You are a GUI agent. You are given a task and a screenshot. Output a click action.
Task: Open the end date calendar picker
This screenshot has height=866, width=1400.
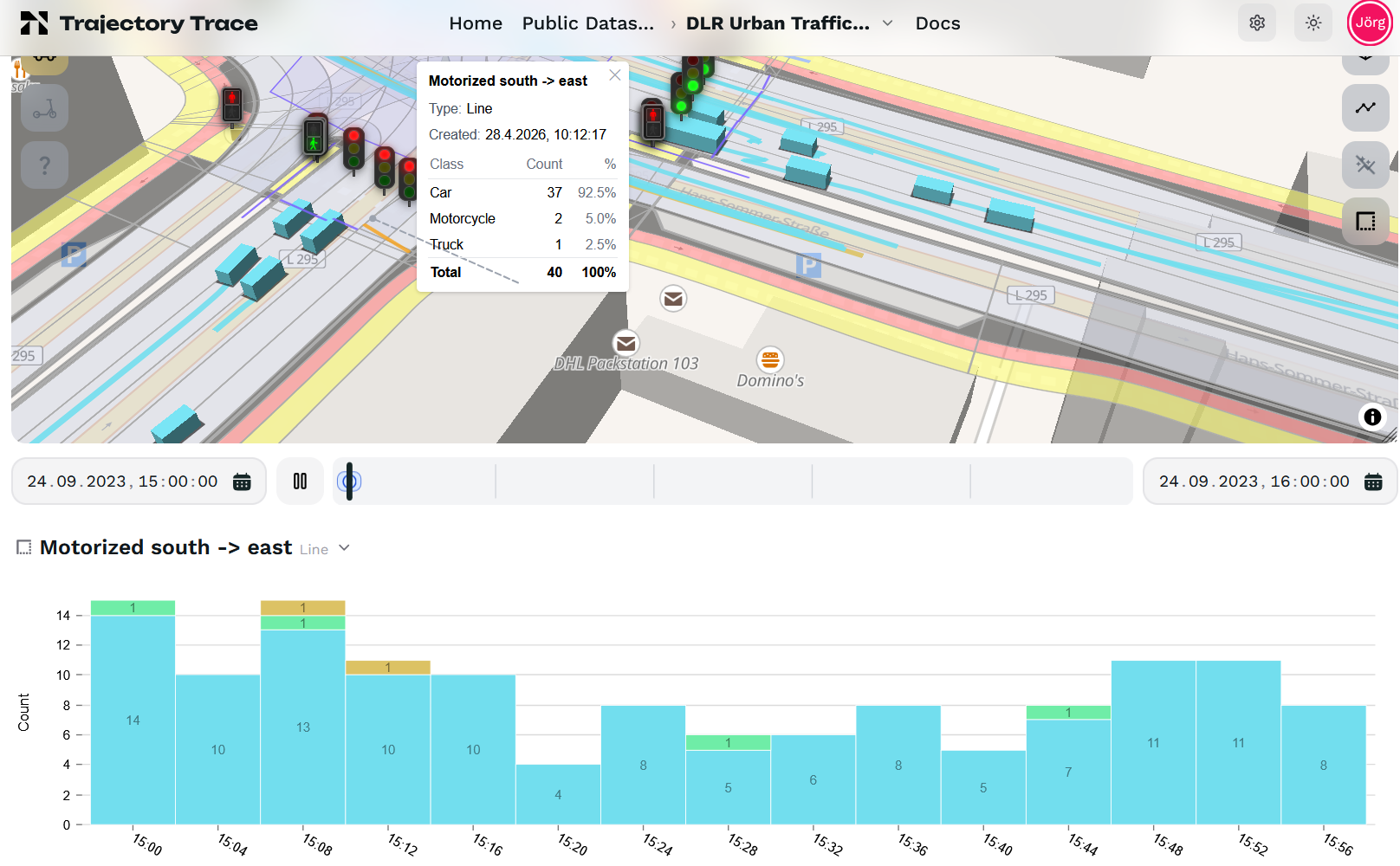1373,482
